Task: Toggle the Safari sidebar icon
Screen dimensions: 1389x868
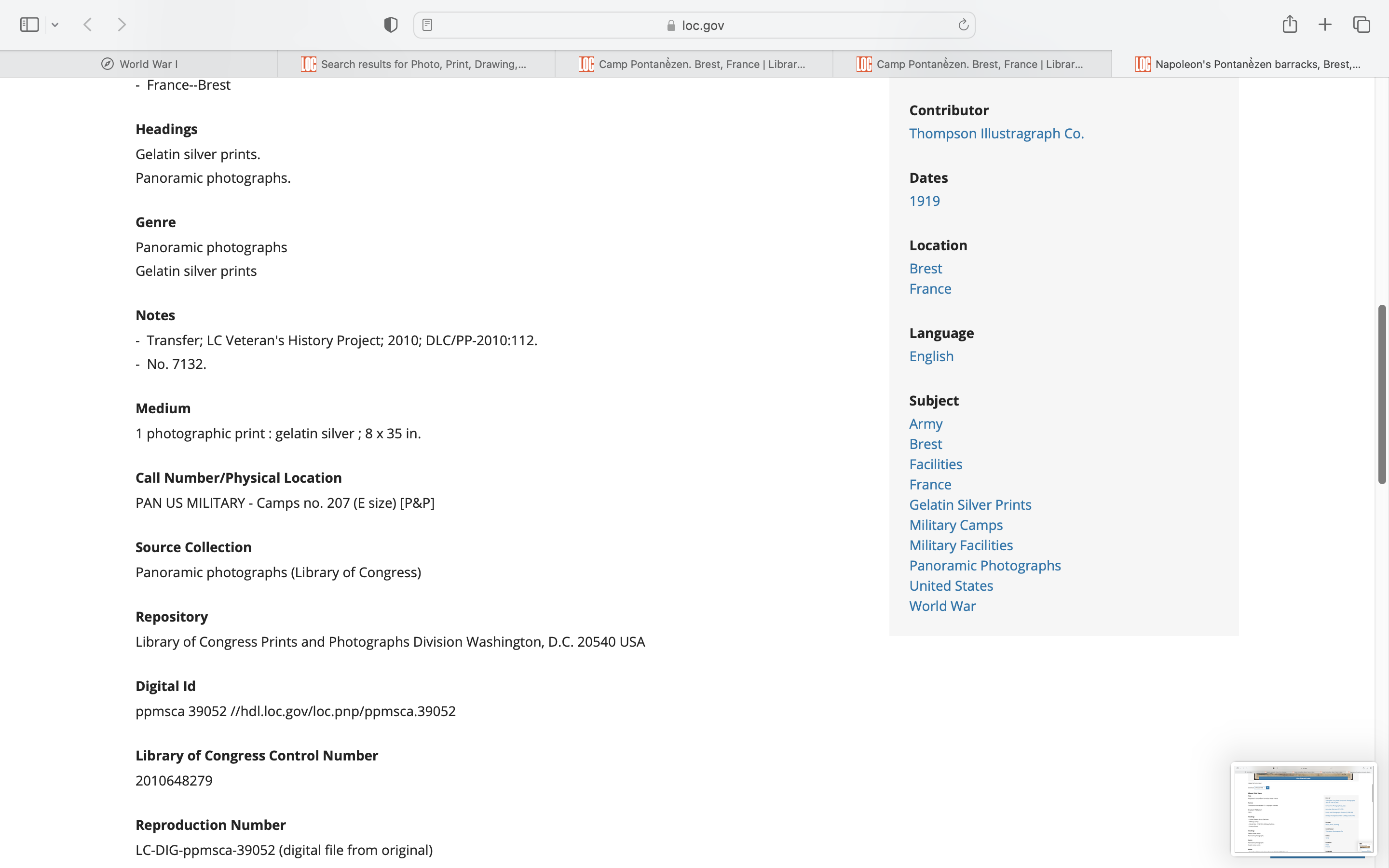Action: 29,25
